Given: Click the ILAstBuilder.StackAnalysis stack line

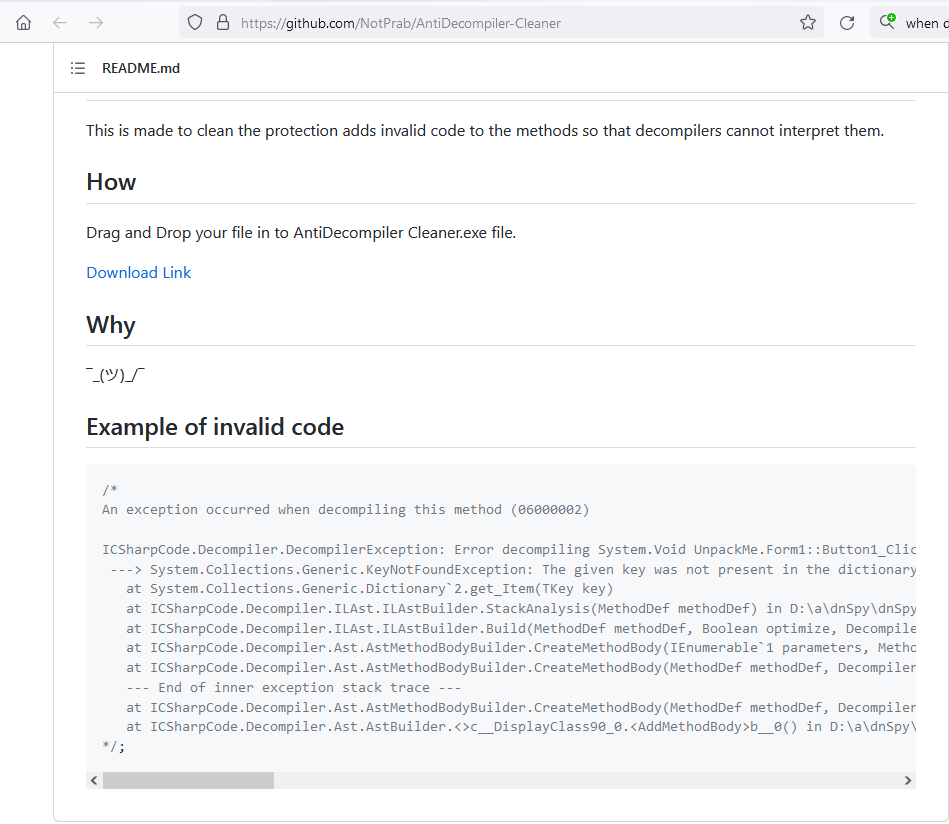Looking at the screenshot, I should point(520,608).
